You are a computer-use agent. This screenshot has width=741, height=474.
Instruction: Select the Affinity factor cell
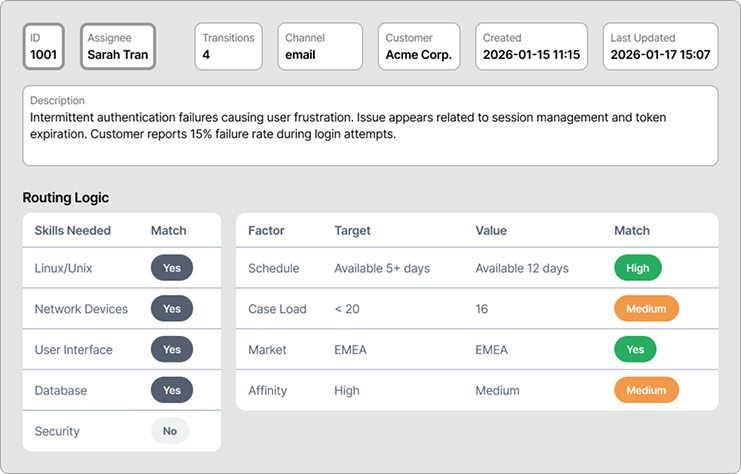[x=267, y=391]
